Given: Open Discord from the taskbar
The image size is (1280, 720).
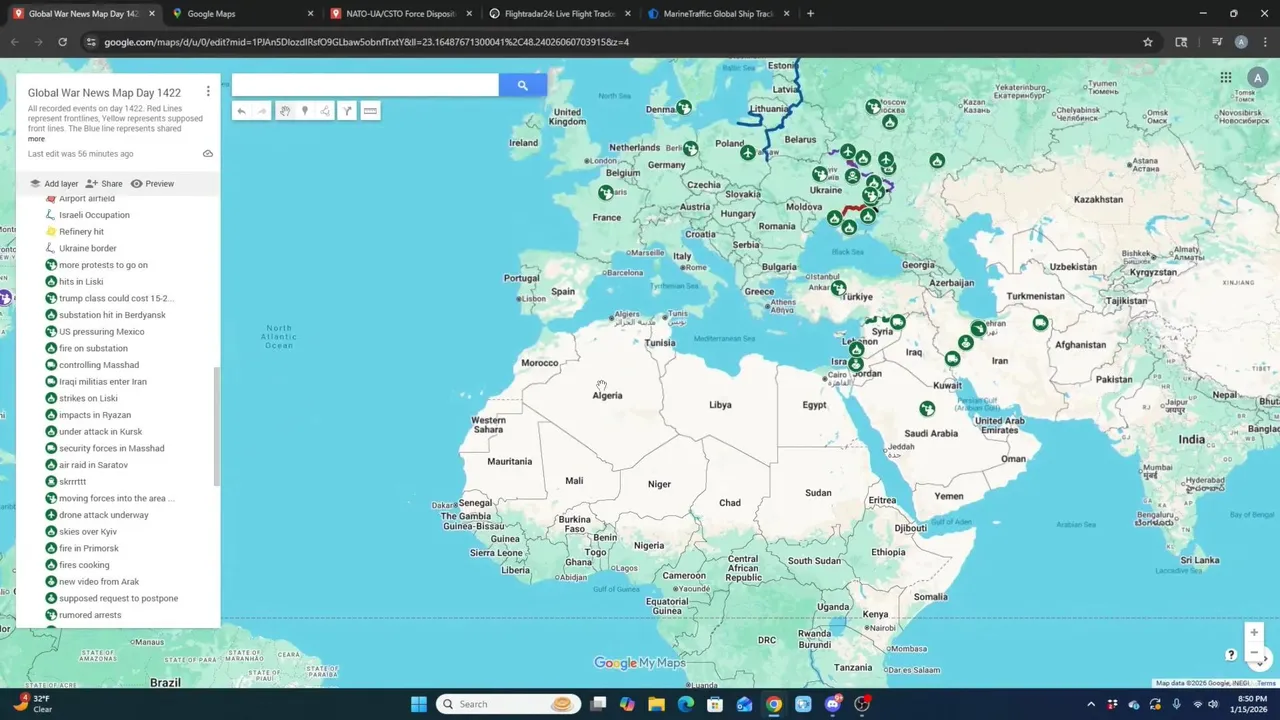Looking at the screenshot, I should (832, 704).
